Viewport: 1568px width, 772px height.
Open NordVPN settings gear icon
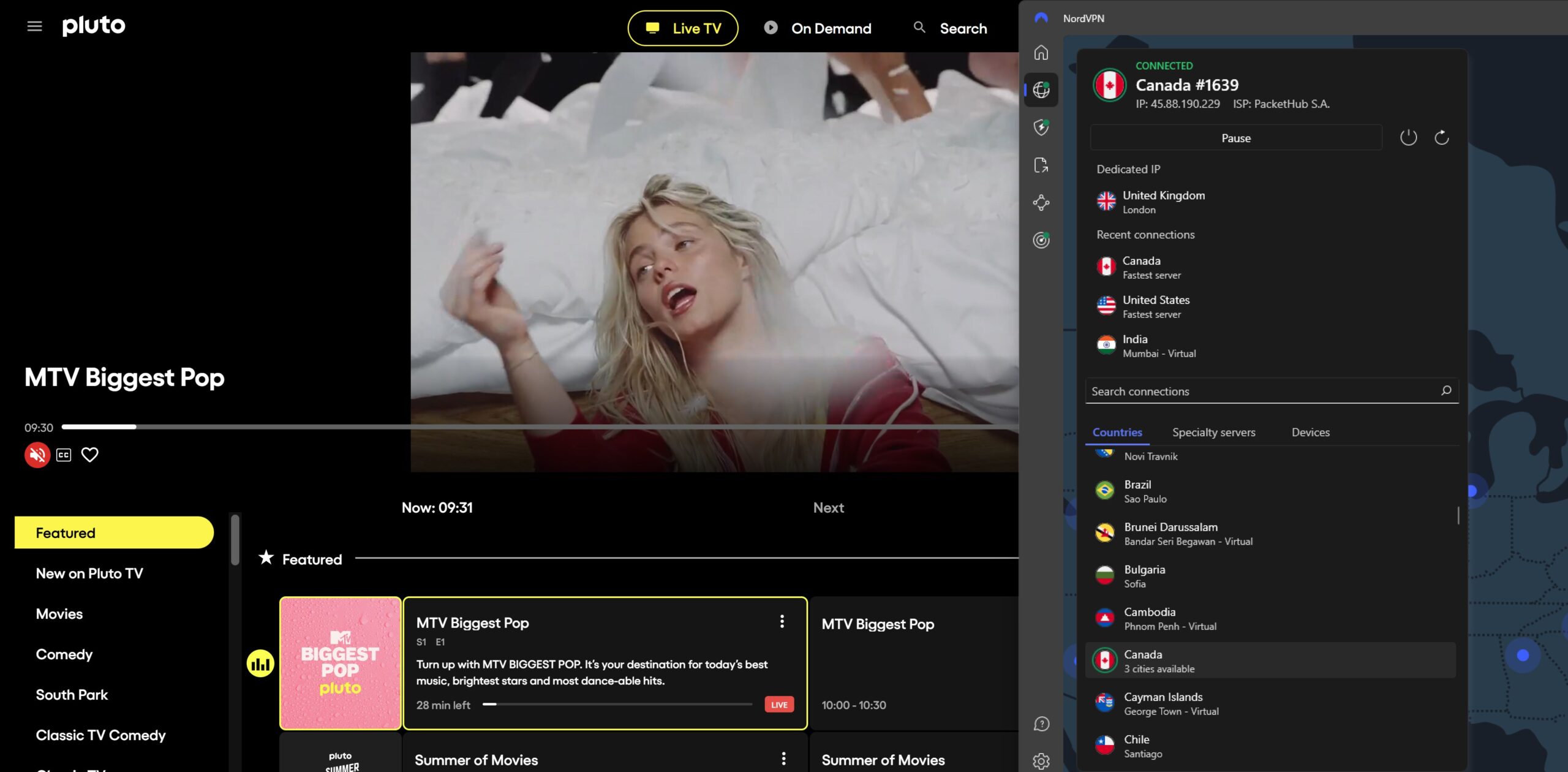tap(1041, 762)
